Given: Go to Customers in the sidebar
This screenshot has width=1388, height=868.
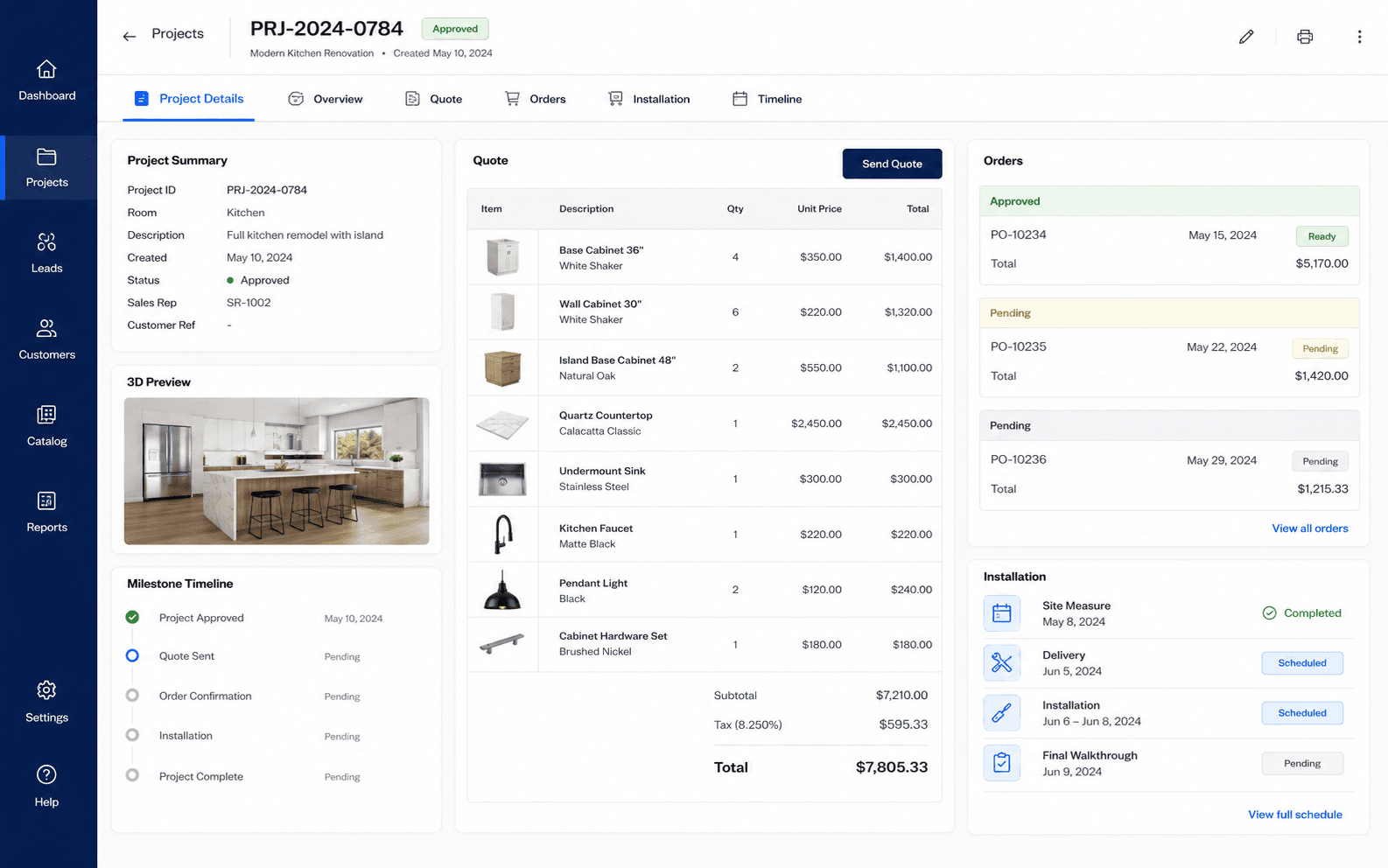Looking at the screenshot, I should click(x=47, y=339).
